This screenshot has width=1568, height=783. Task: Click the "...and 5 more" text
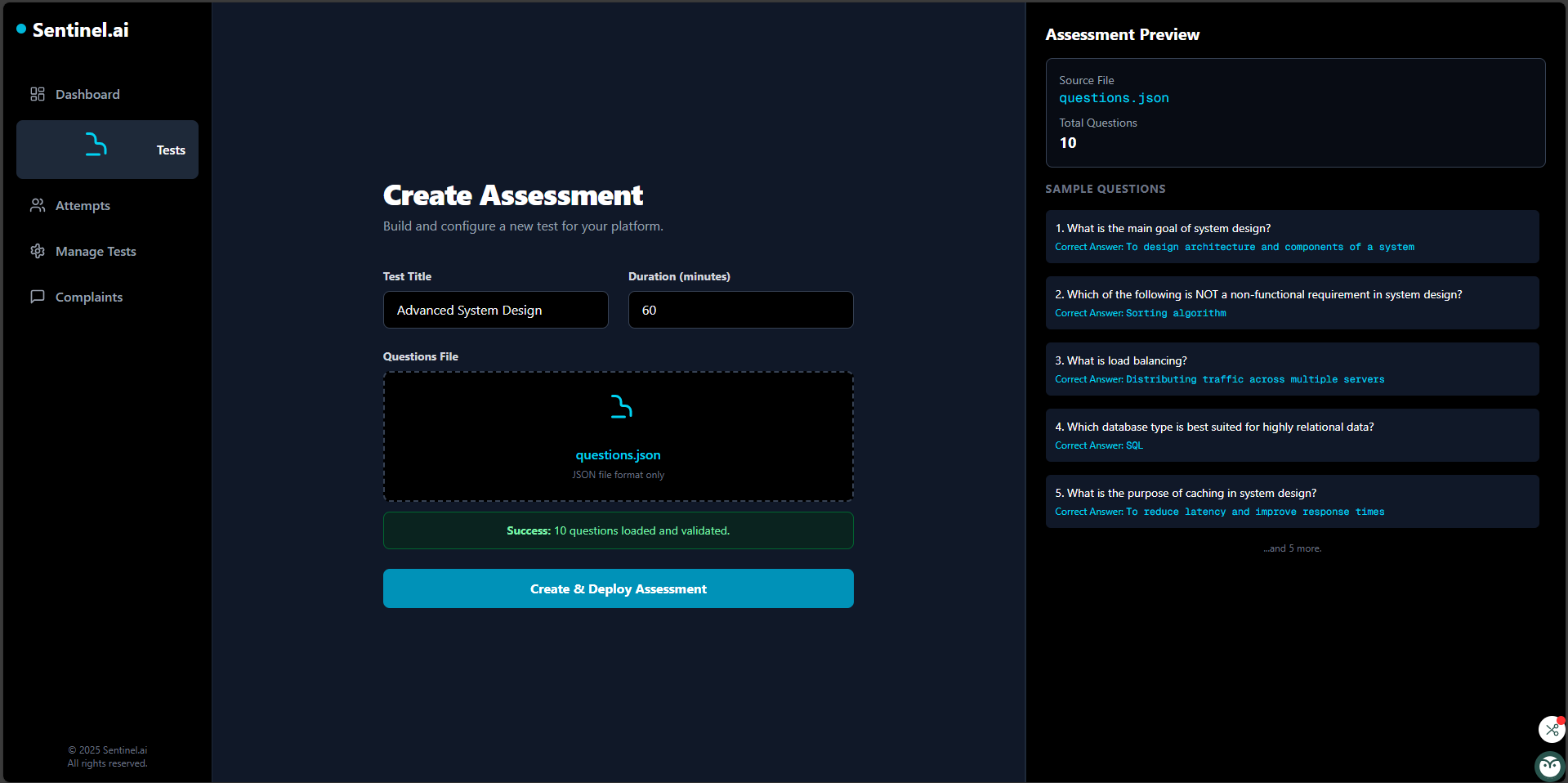click(x=1292, y=548)
